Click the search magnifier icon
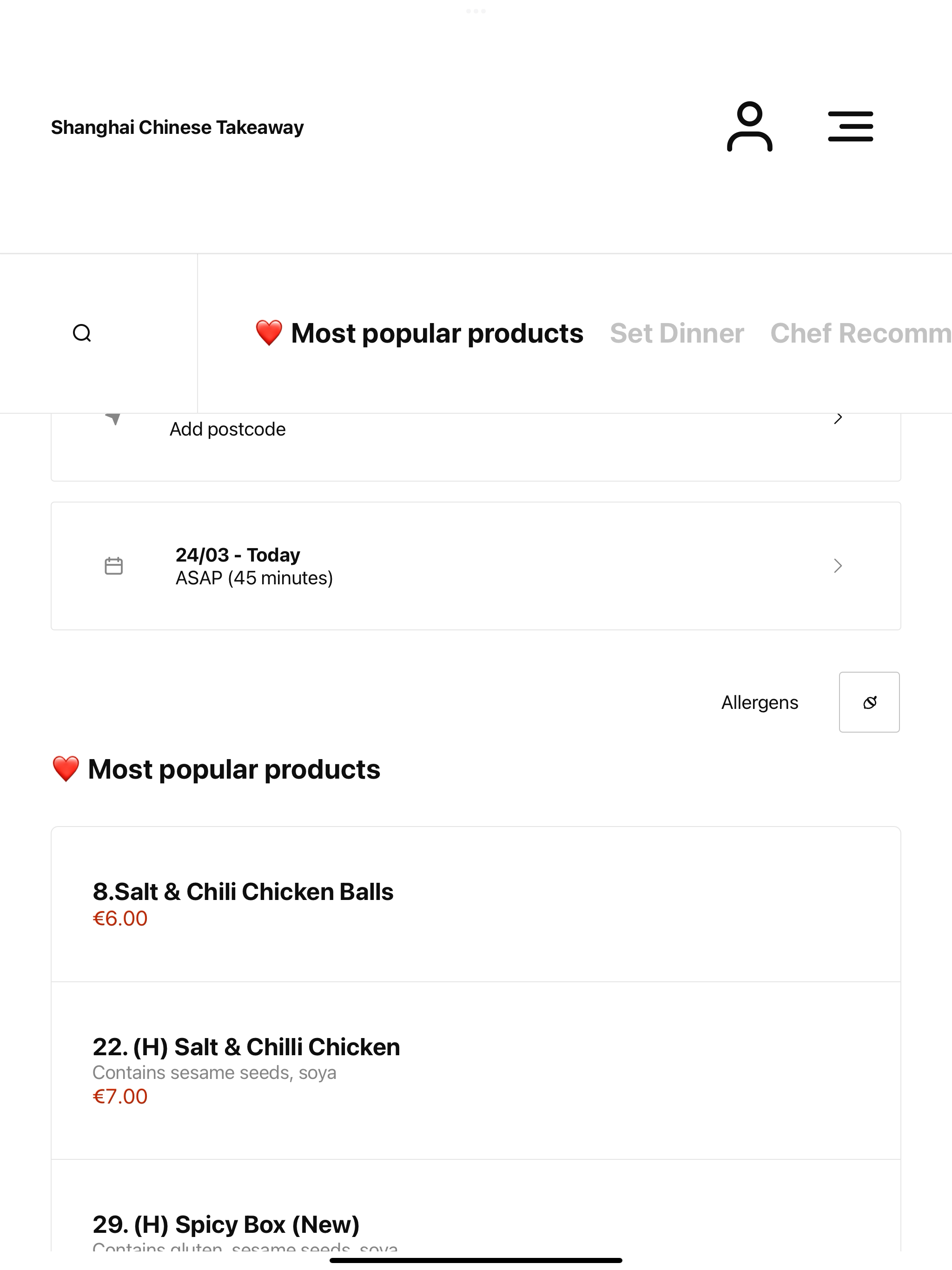 pyautogui.click(x=82, y=333)
